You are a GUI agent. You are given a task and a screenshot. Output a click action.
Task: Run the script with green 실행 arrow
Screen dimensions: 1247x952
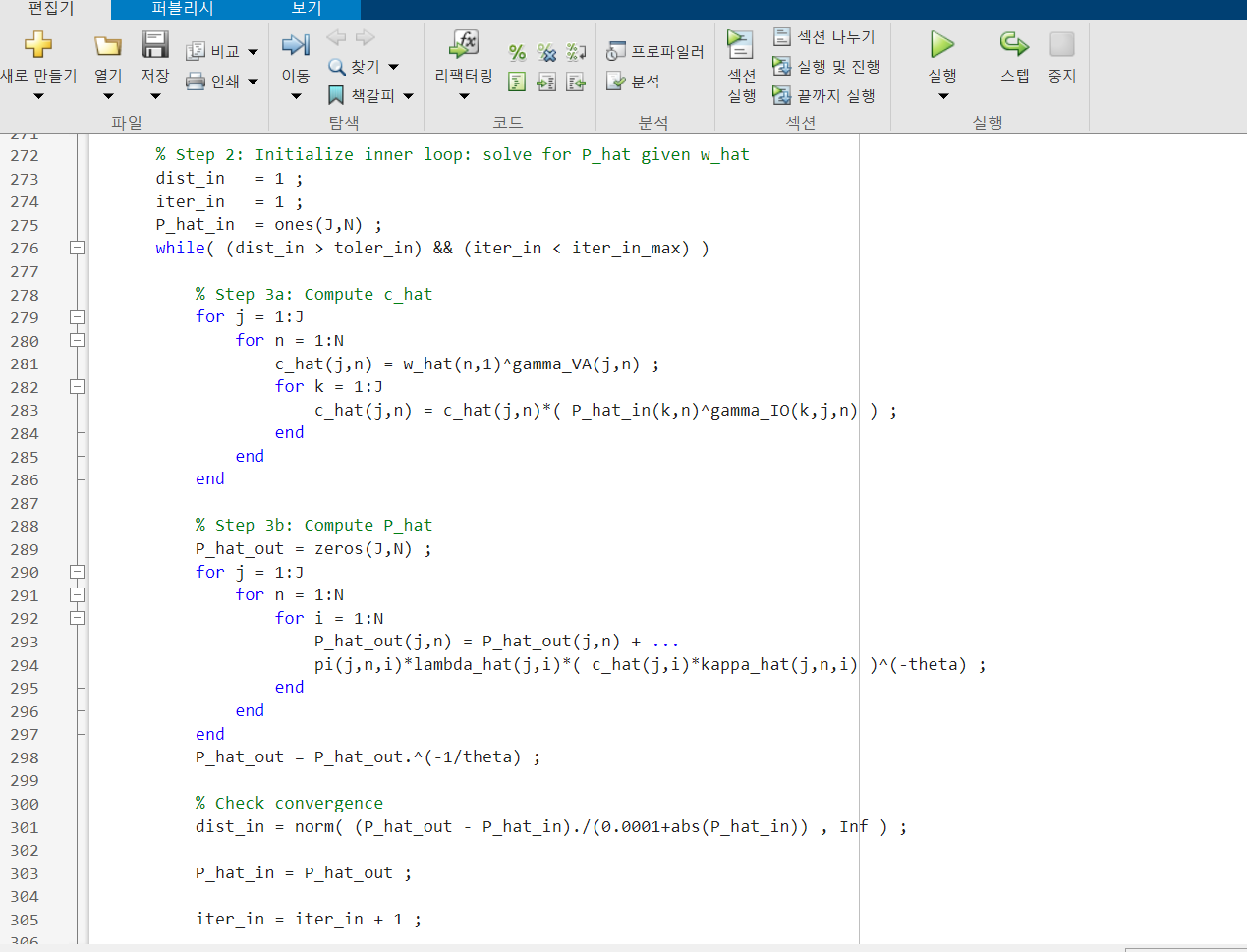(942, 45)
